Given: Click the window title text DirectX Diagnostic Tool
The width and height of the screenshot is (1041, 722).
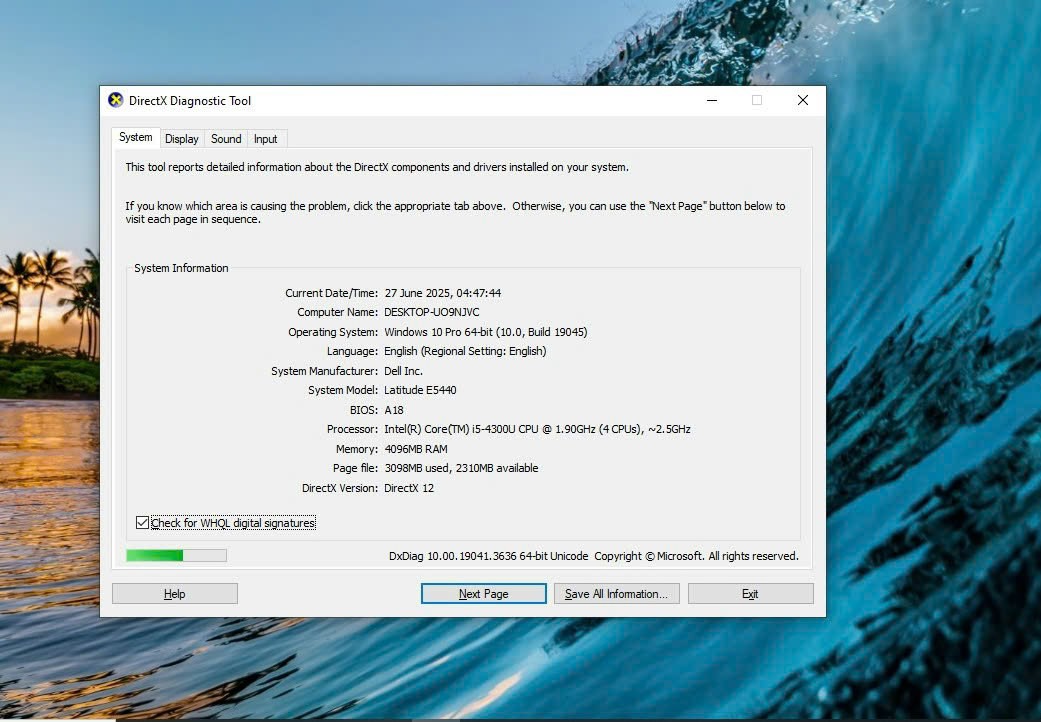Looking at the screenshot, I should point(190,101).
